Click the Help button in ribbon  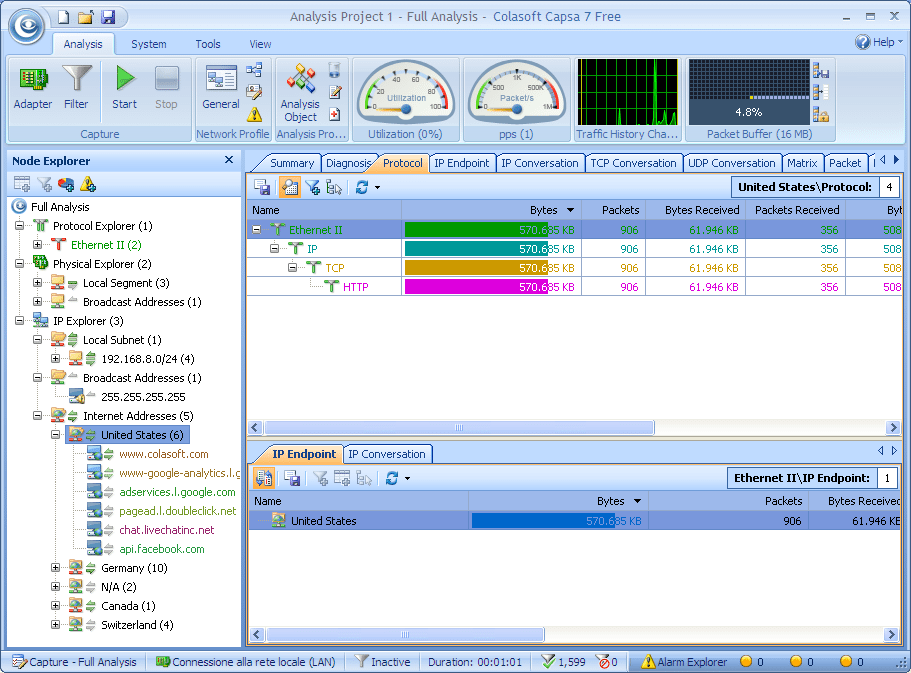[876, 42]
